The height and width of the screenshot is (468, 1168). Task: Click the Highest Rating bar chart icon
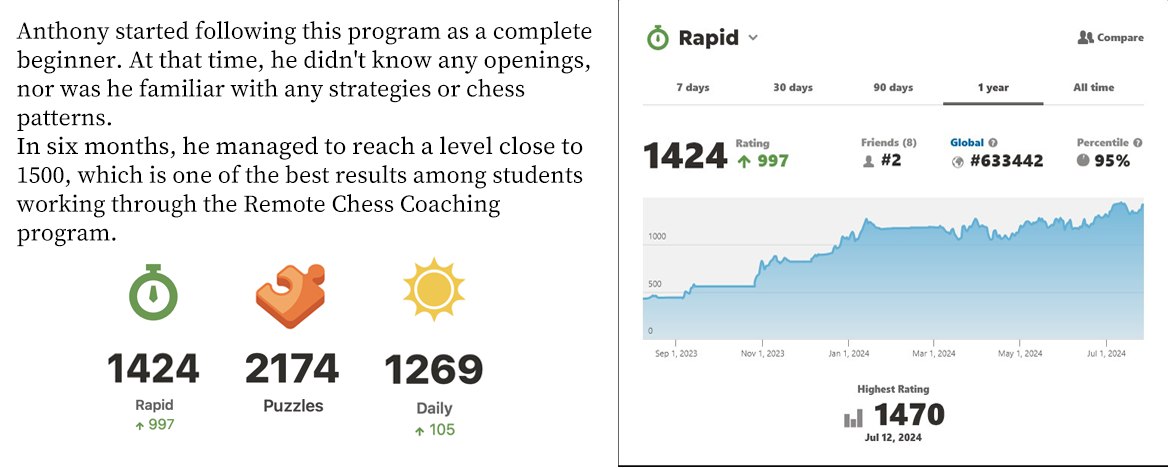(853, 418)
